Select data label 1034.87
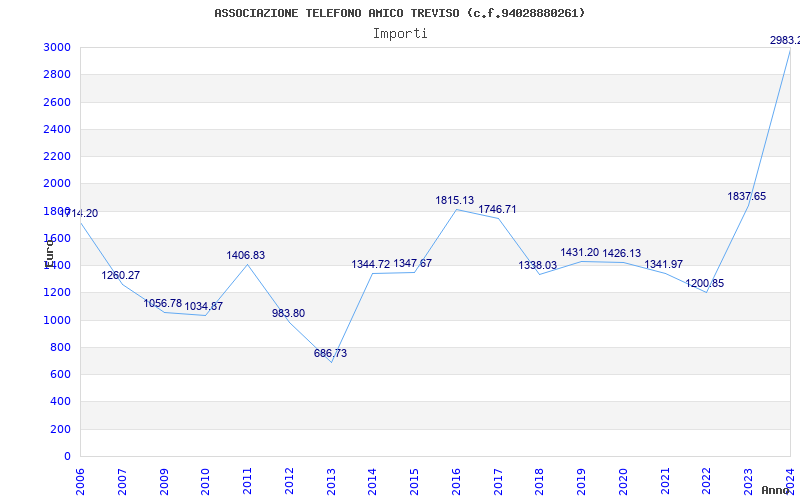 point(204,307)
